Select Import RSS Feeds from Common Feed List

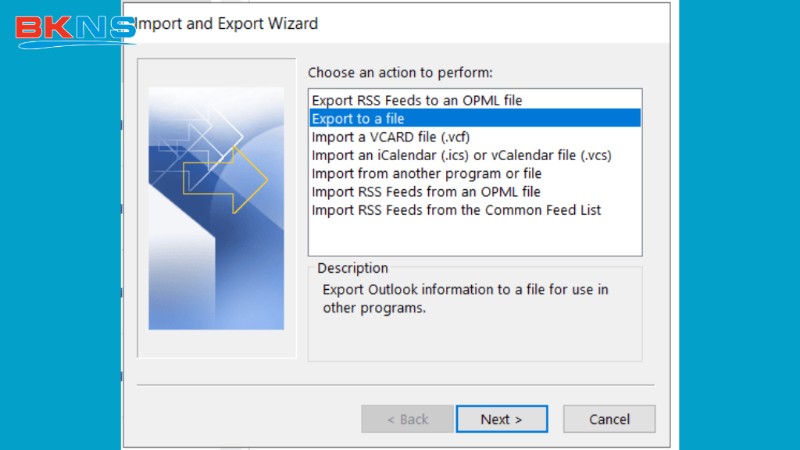456,209
